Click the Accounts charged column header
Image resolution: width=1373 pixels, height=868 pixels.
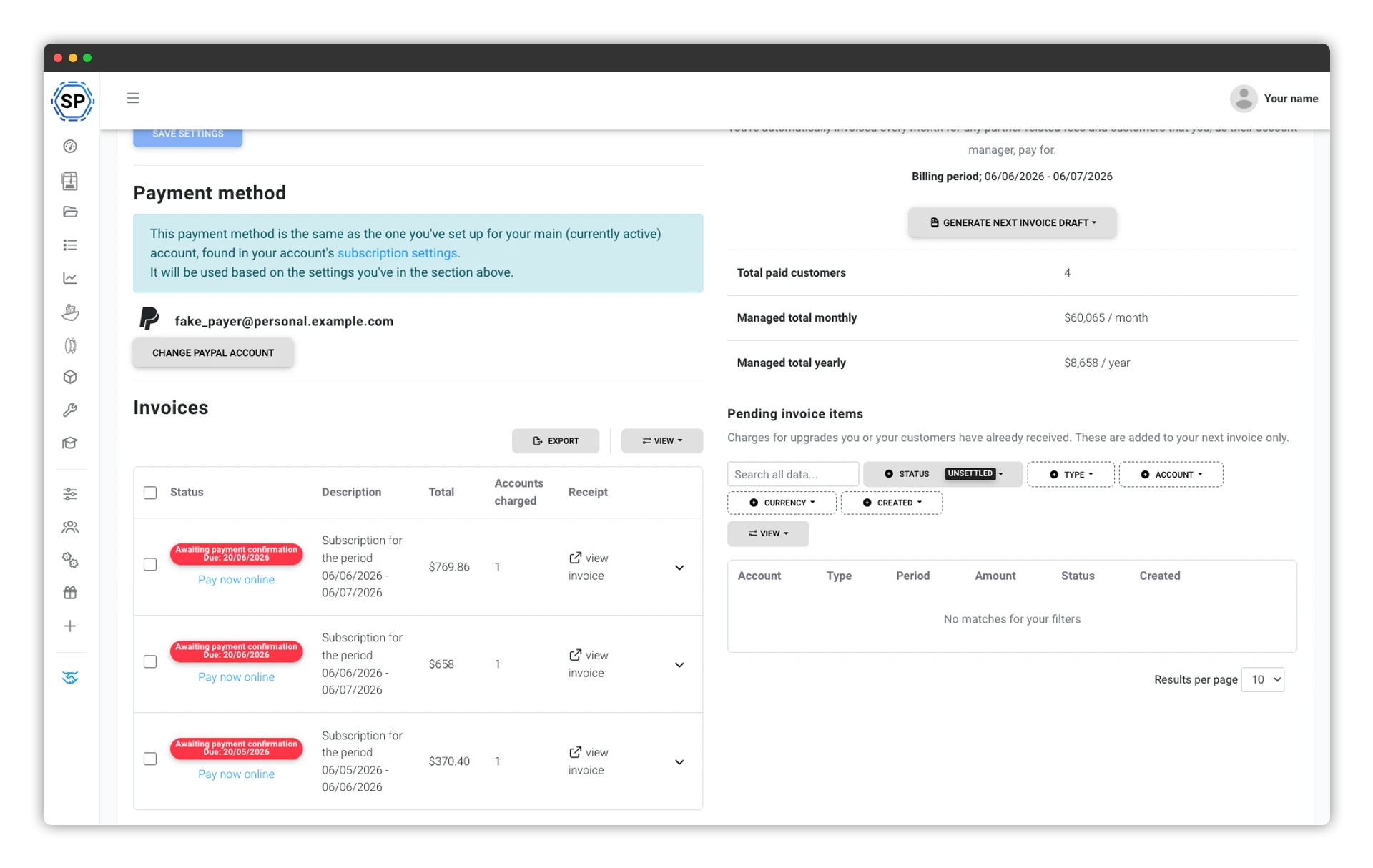pos(518,493)
